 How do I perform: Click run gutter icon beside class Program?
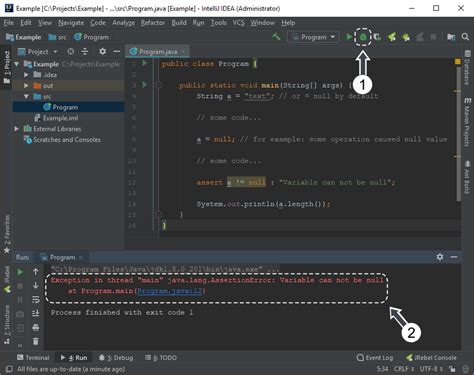(145, 63)
